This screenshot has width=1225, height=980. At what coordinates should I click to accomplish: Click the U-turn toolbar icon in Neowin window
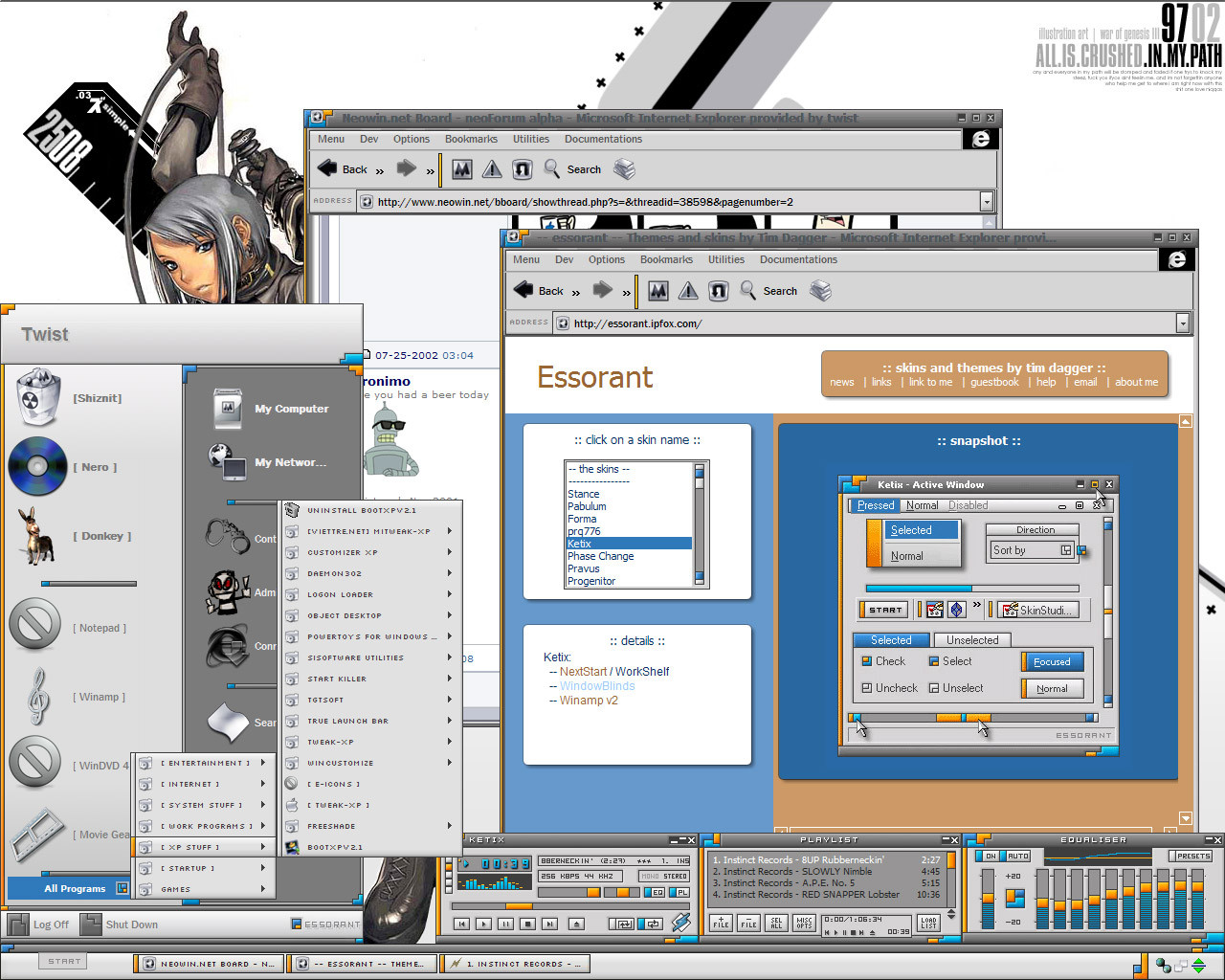tap(522, 169)
